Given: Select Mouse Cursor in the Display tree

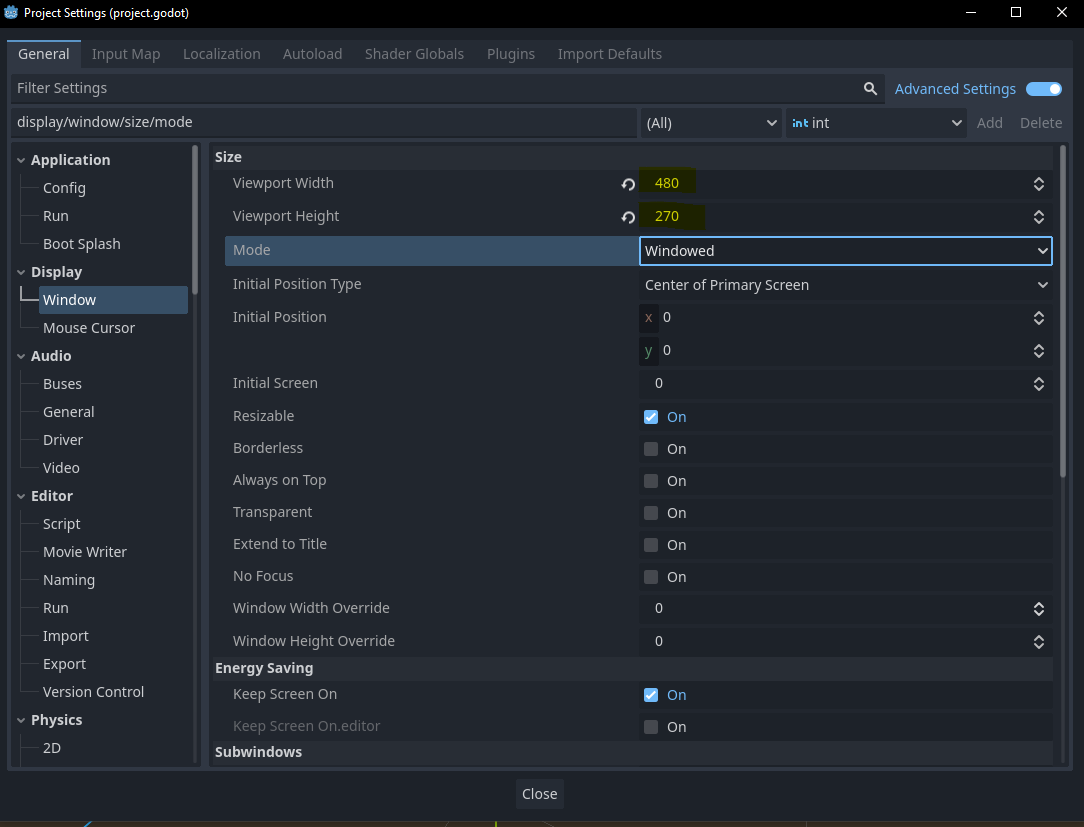Looking at the screenshot, I should pos(88,328).
